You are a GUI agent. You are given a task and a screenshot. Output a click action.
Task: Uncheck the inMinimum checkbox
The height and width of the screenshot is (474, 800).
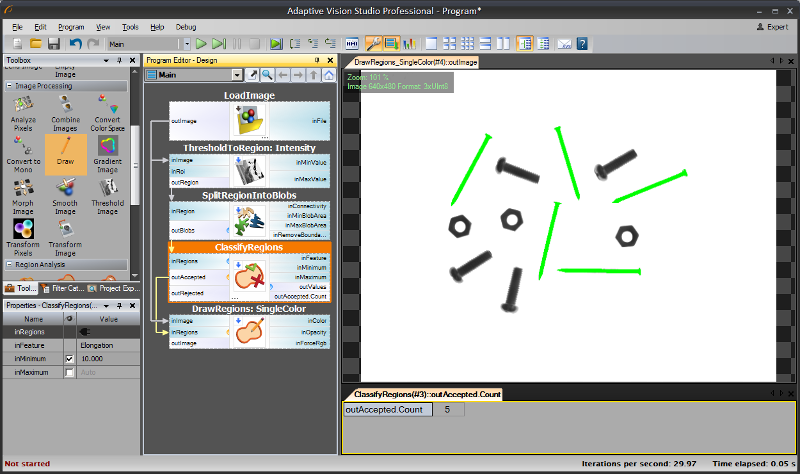coord(69,358)
